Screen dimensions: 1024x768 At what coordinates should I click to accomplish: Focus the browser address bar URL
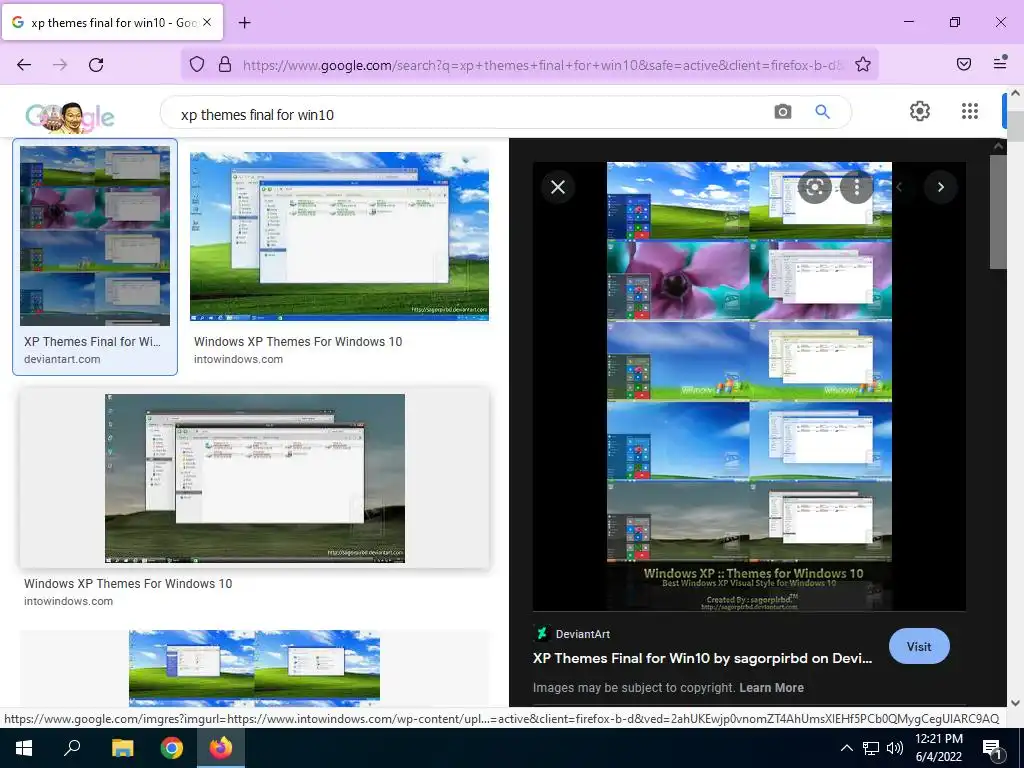542,65
